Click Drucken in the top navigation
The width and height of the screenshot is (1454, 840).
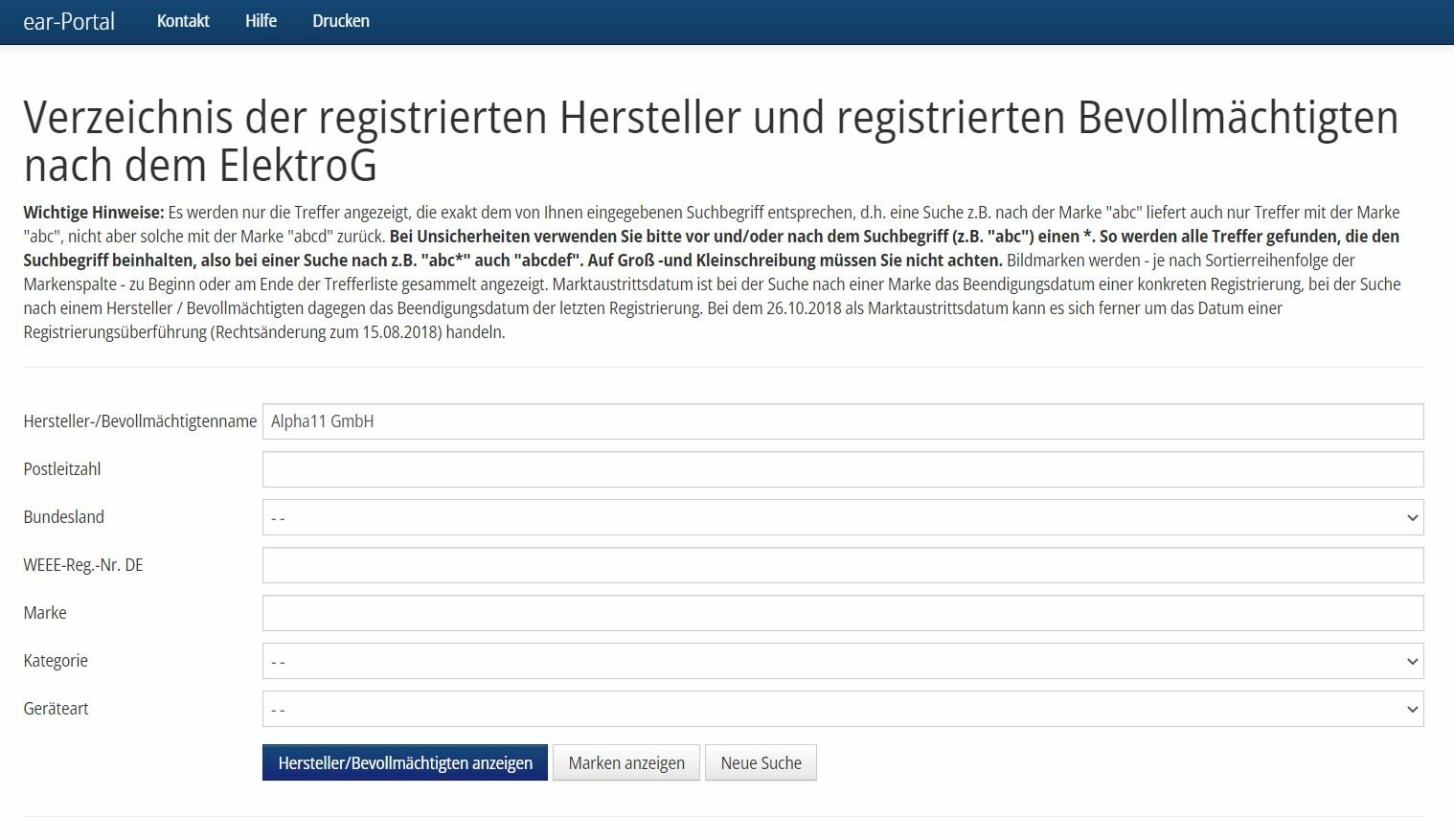tap(341, 21)
